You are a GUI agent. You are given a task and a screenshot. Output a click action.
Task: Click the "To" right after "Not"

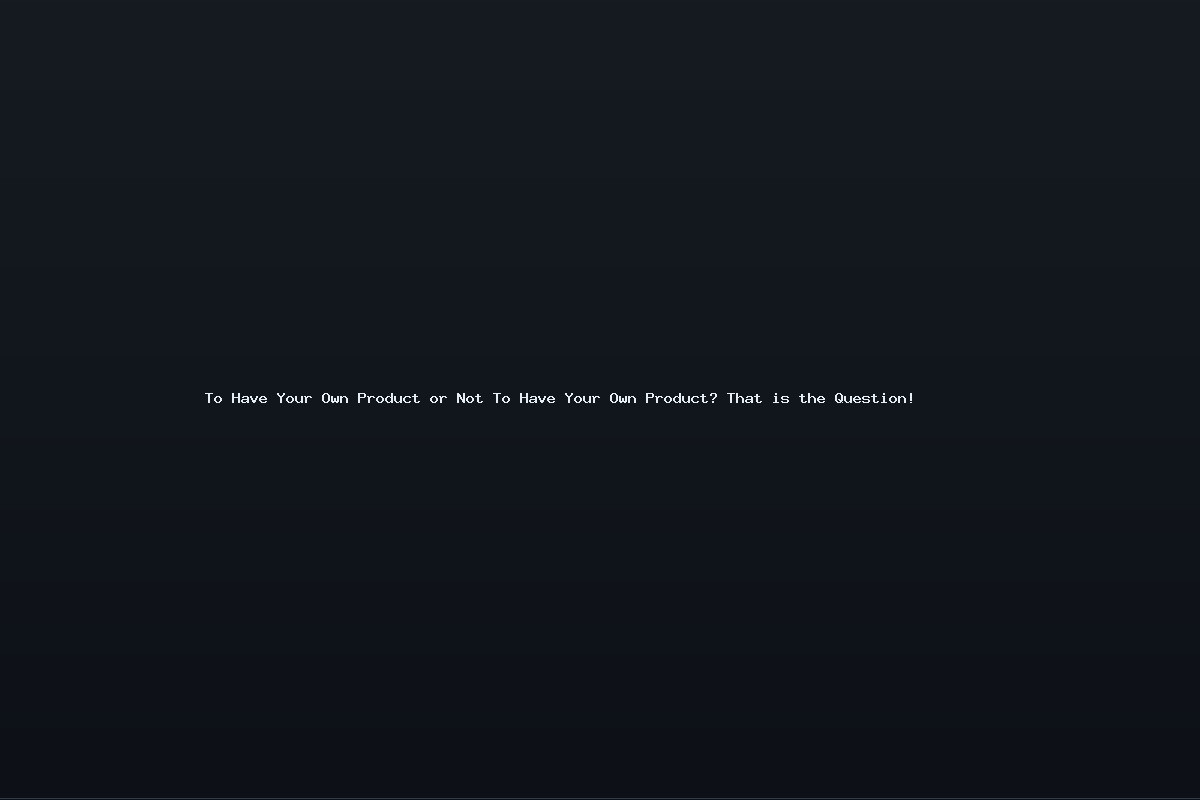[501, 398]
